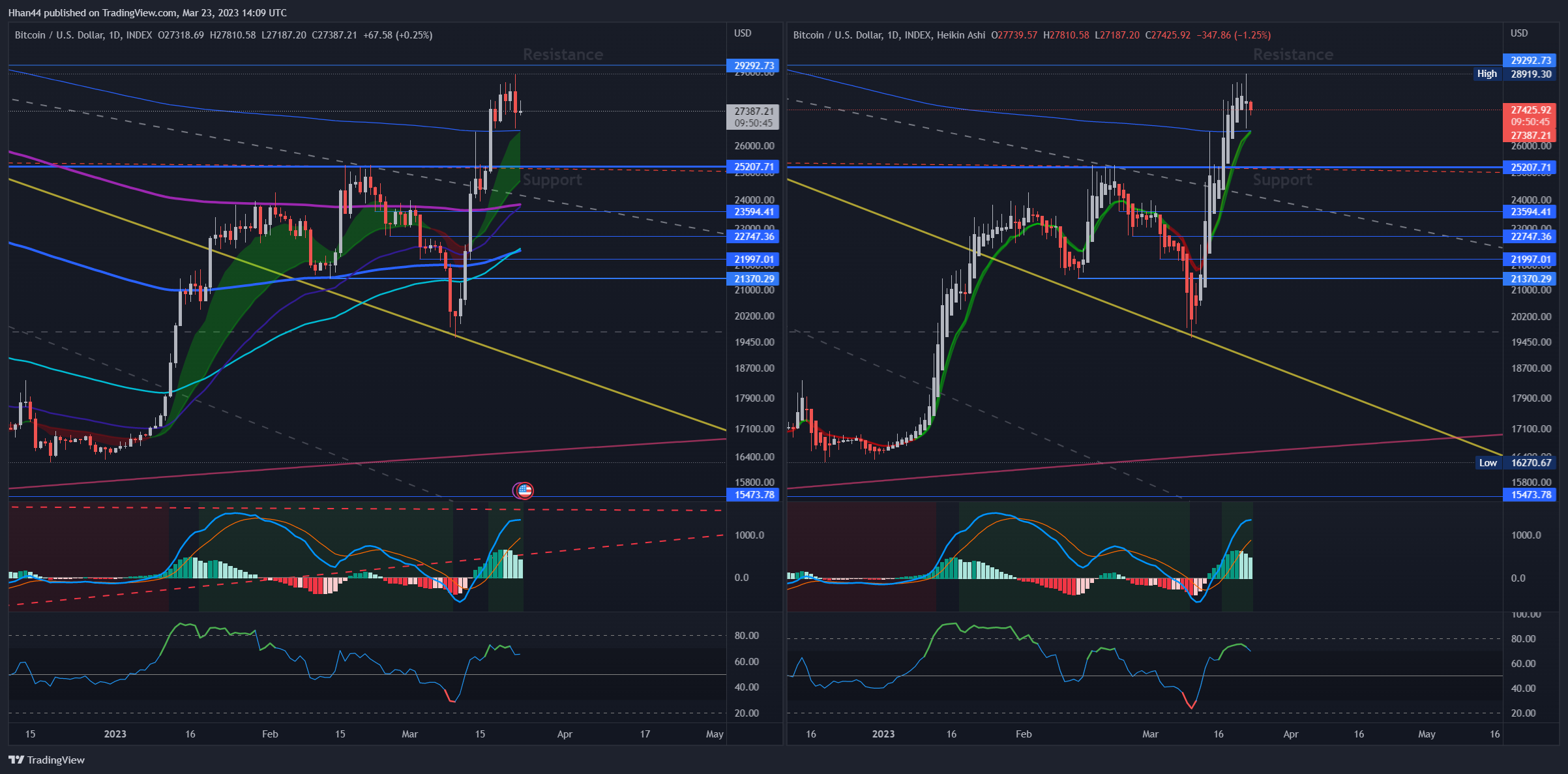Image resolution: width=1568 pixels, height=774 pixels.
Task: Click the right chart 21370.29 price label
Action: click(x=1530, y=278)
